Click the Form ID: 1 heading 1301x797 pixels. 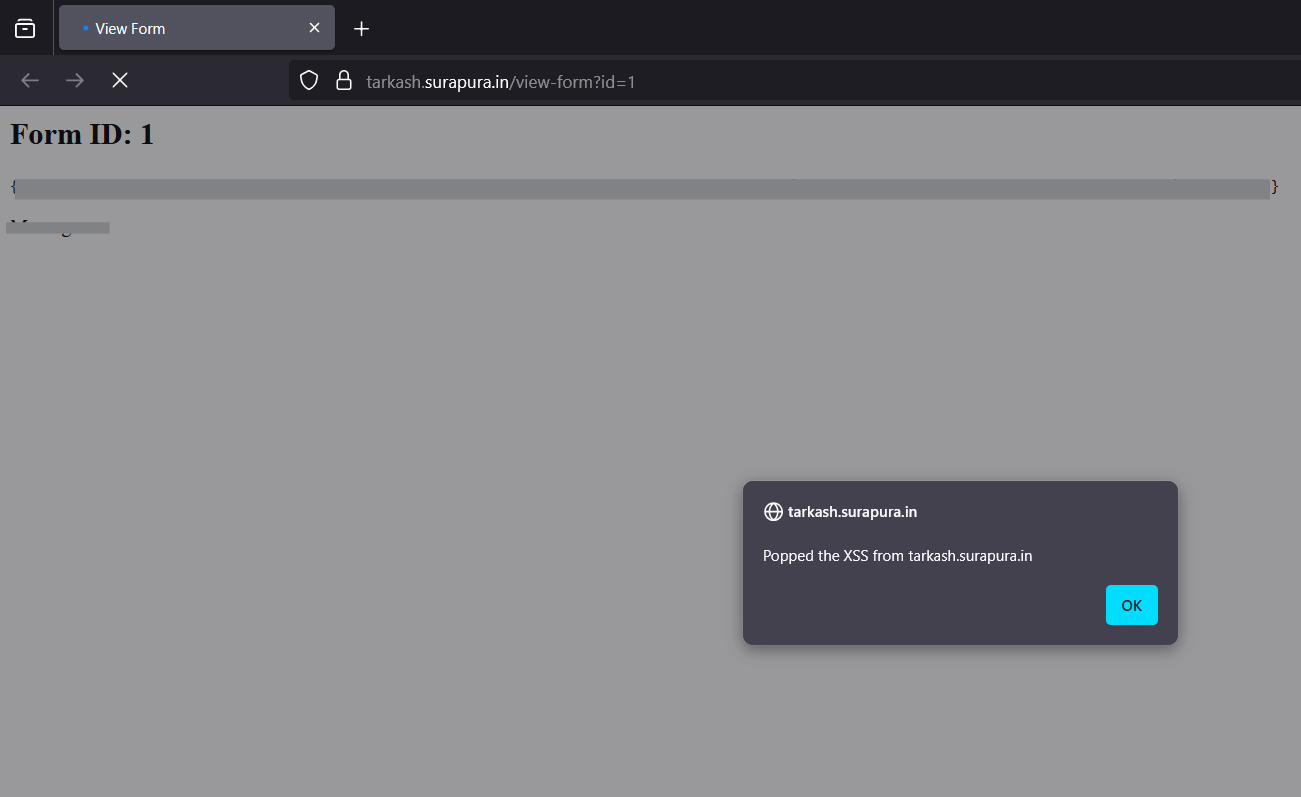[82, 133]
